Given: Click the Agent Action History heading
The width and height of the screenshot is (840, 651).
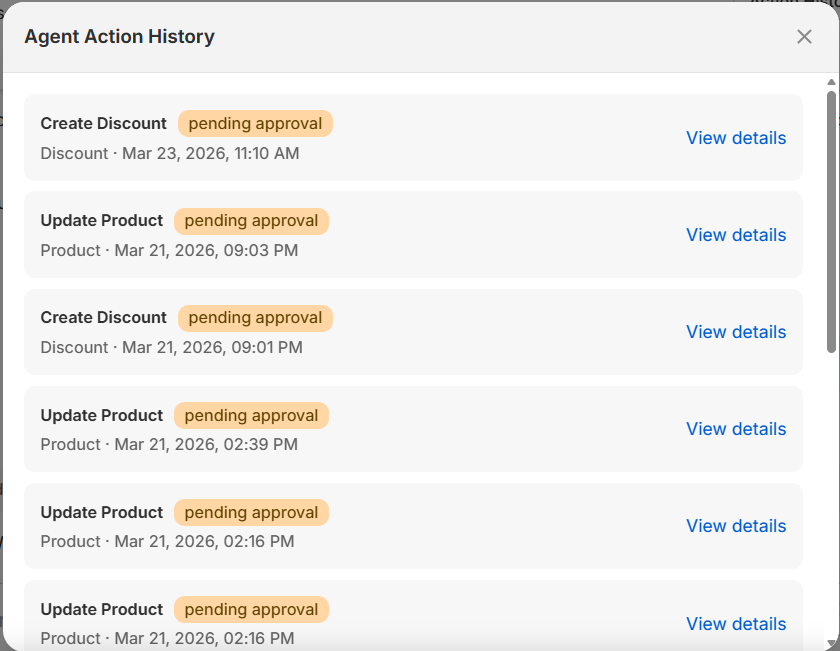Looking at the screenshot, I should tap(119, 37).
